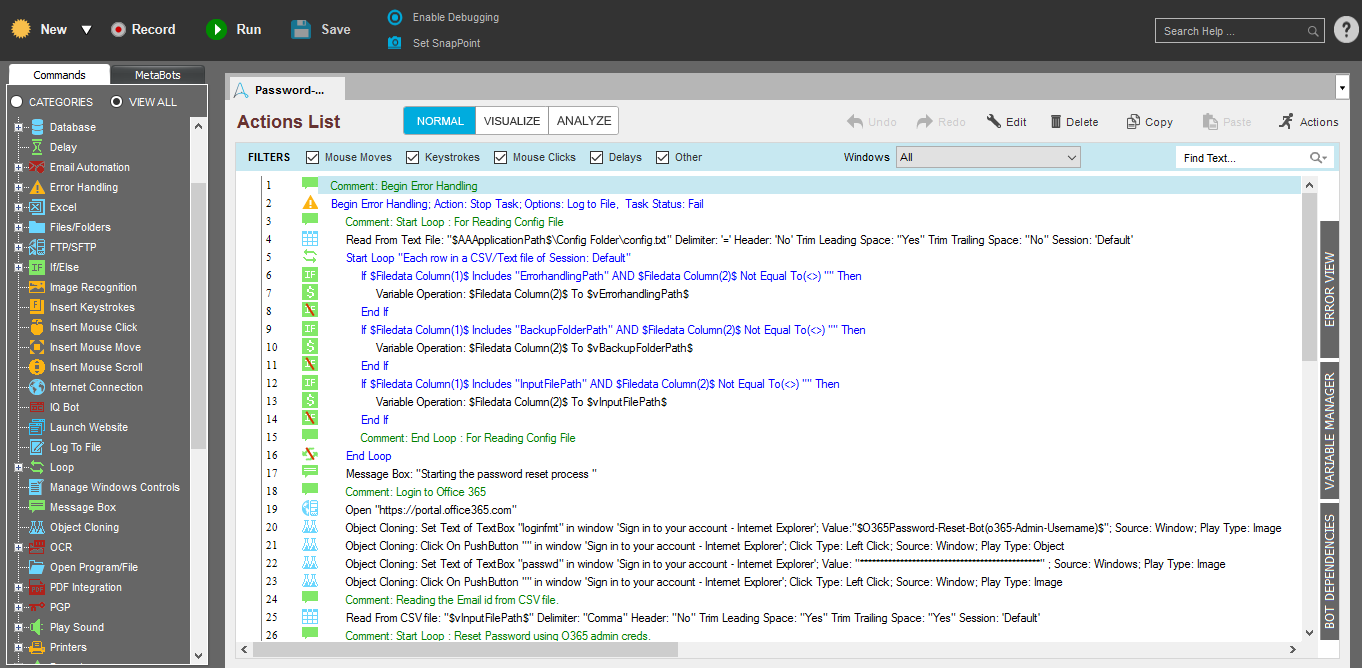Open the help question mark icon
1362x668 pixels.
pyautogui.click(x=1346, y=30)
